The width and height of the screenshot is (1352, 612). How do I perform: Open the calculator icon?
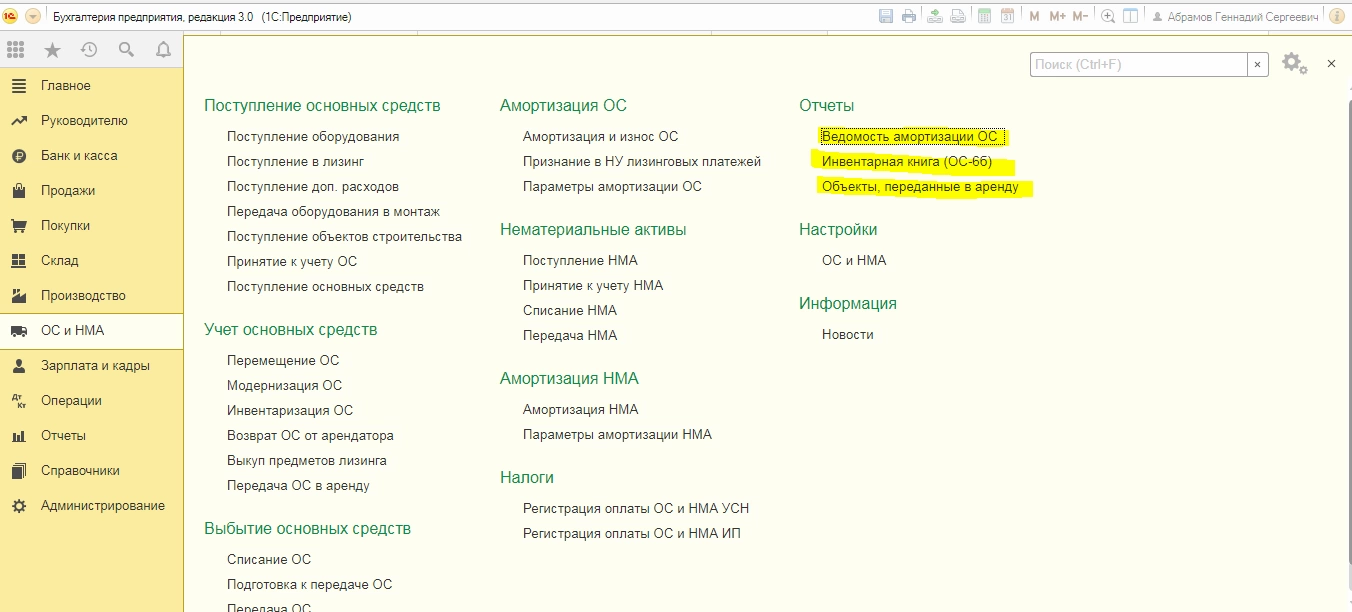[985, 16]
